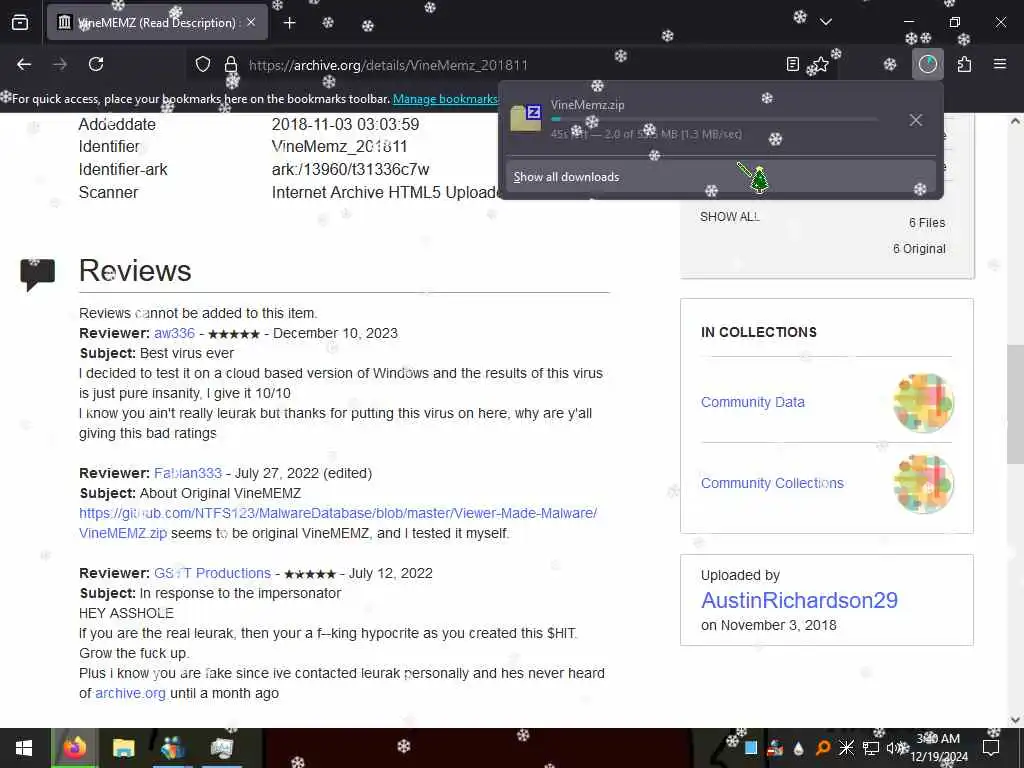Click the Addeddate value 2018-11-03 03:03:59
The image size is (1024, 768).
click(x=345, y=124)
